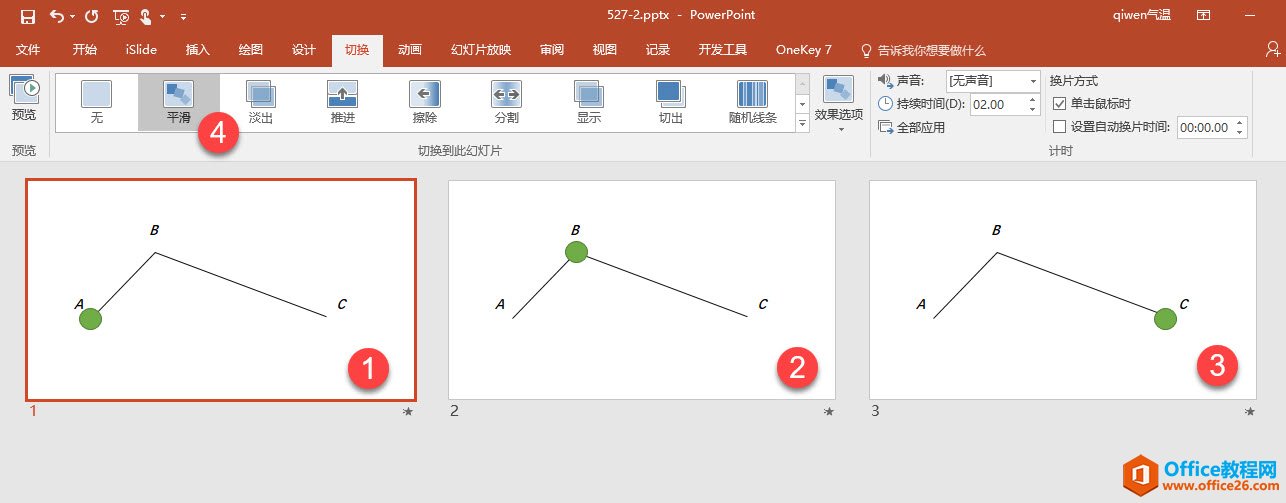The image size is (1286, 503).
Task: Click the transition star icon under slide 1
Action: pyautogui.click(x=407, y=411)
